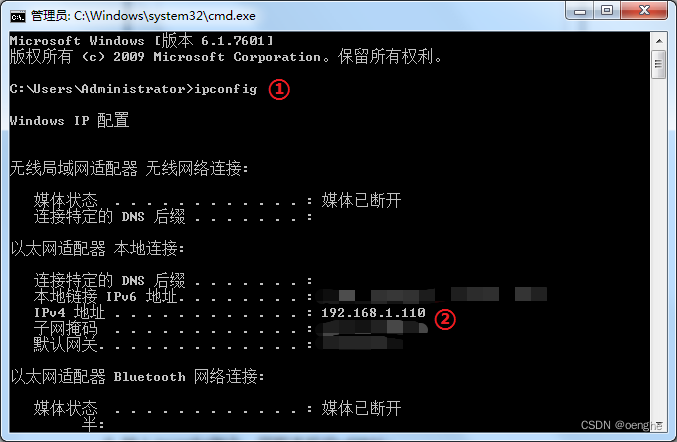Click the scrollbar down arrow

point(659,424)
